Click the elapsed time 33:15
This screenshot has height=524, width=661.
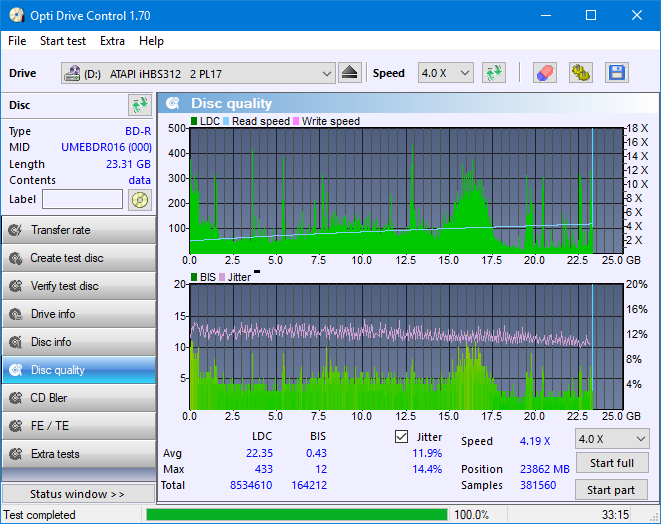pyautogui.click(x=615, y=515)
